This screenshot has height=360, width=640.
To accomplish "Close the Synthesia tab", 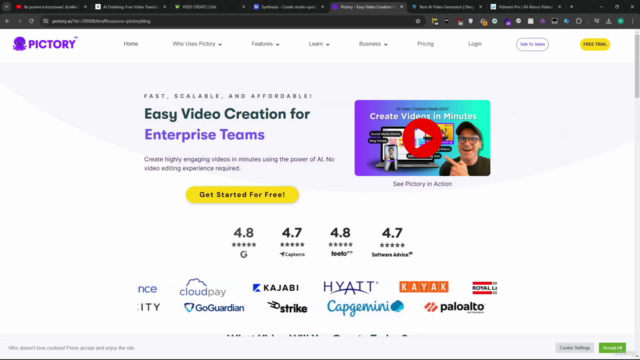I will 322,7.
